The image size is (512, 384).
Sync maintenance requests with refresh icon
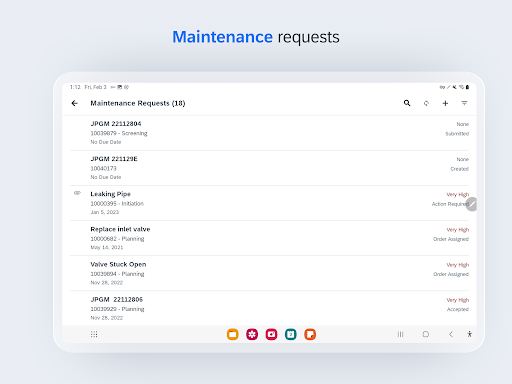pyautogui.click(x=426, y=103)
